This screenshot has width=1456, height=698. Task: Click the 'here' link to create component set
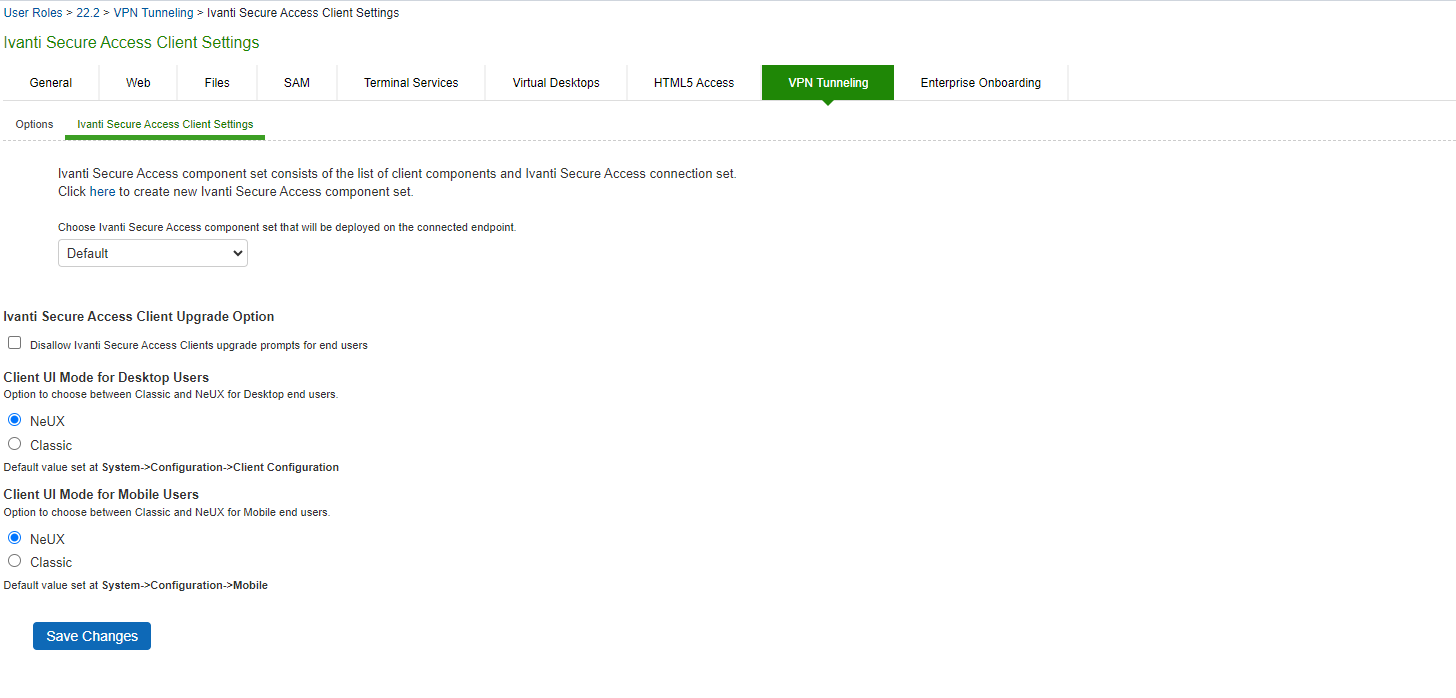(102, 191)
